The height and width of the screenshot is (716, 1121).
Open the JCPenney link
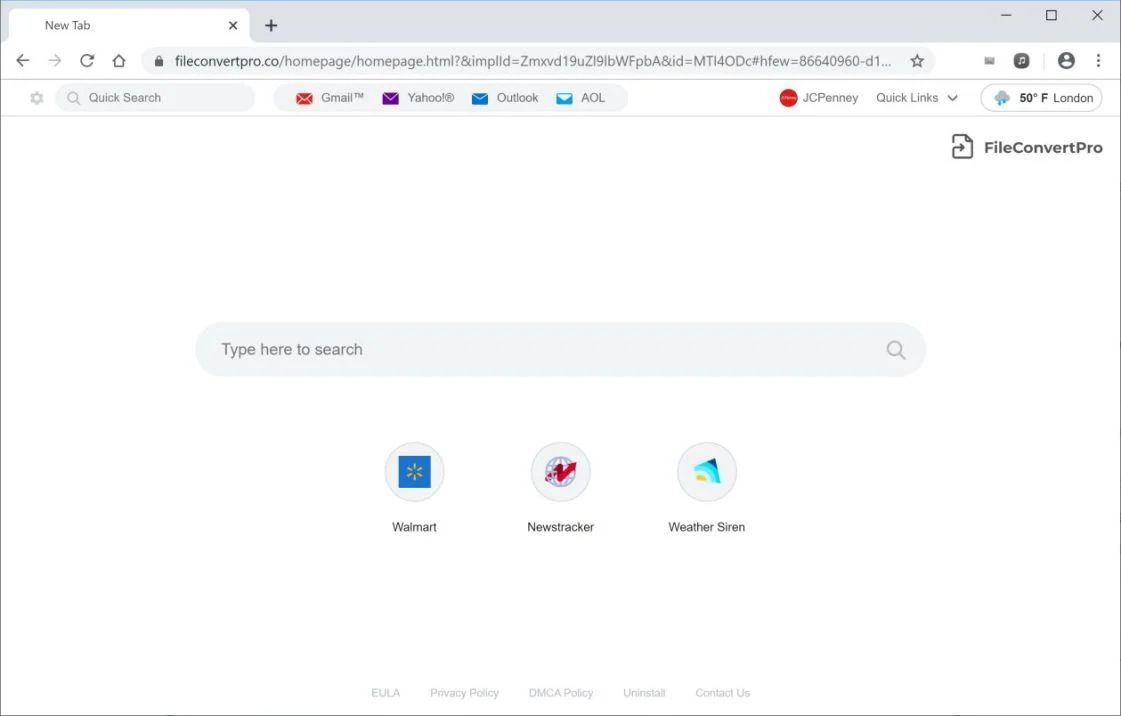[x=819, y=98]
